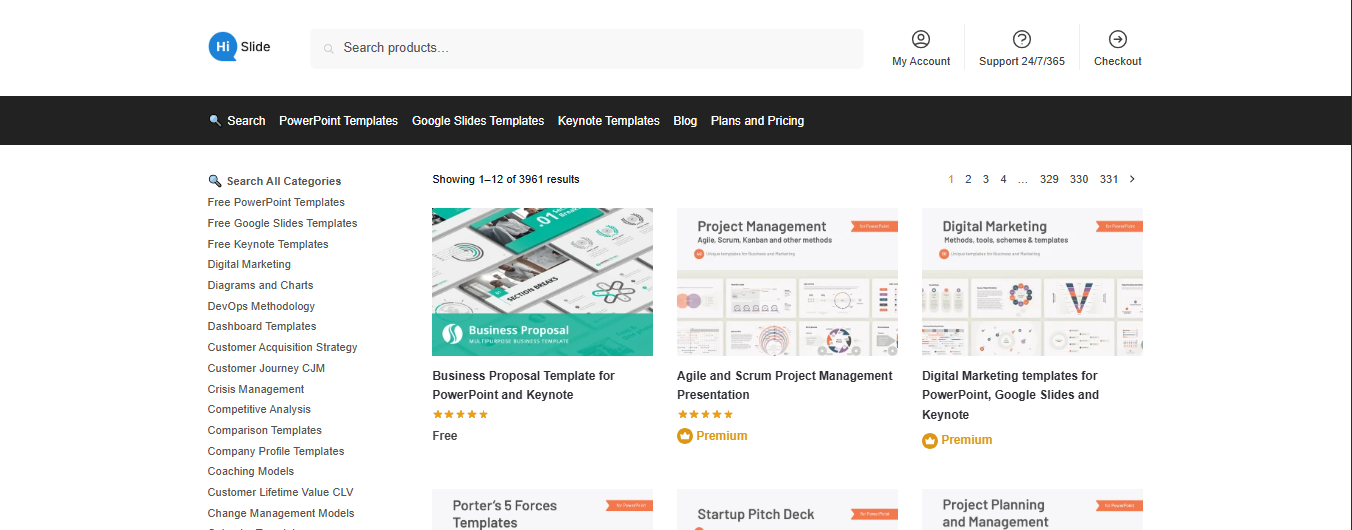Click Premium label under Agile and Scrum
This screenshot has width=1352, height=530.
(722, 436)
